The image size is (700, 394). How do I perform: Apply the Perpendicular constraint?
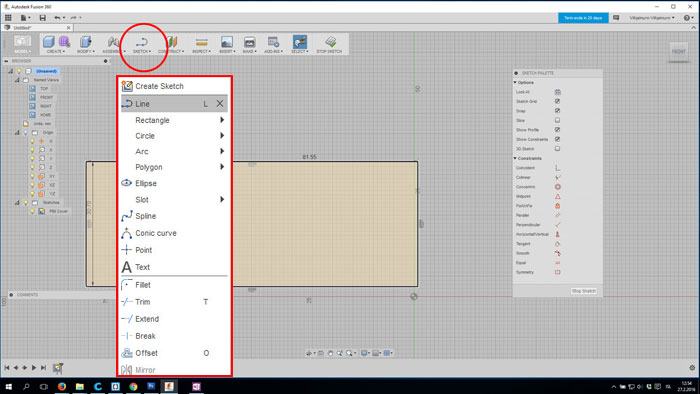[557, 225]
